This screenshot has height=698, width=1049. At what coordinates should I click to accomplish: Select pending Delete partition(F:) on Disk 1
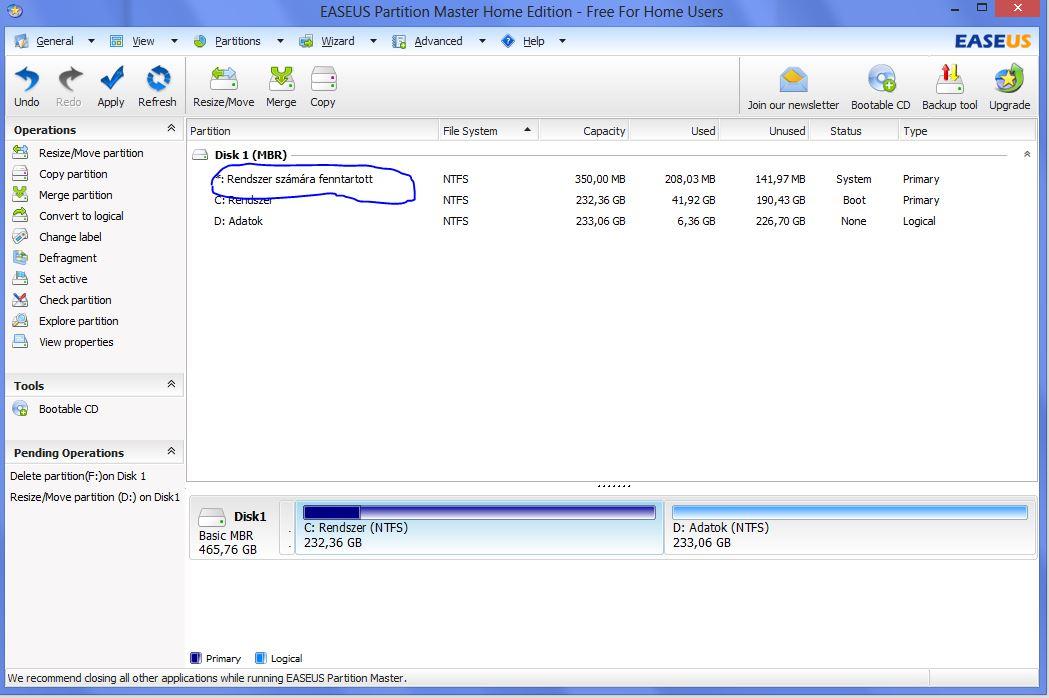click(78, 476)
